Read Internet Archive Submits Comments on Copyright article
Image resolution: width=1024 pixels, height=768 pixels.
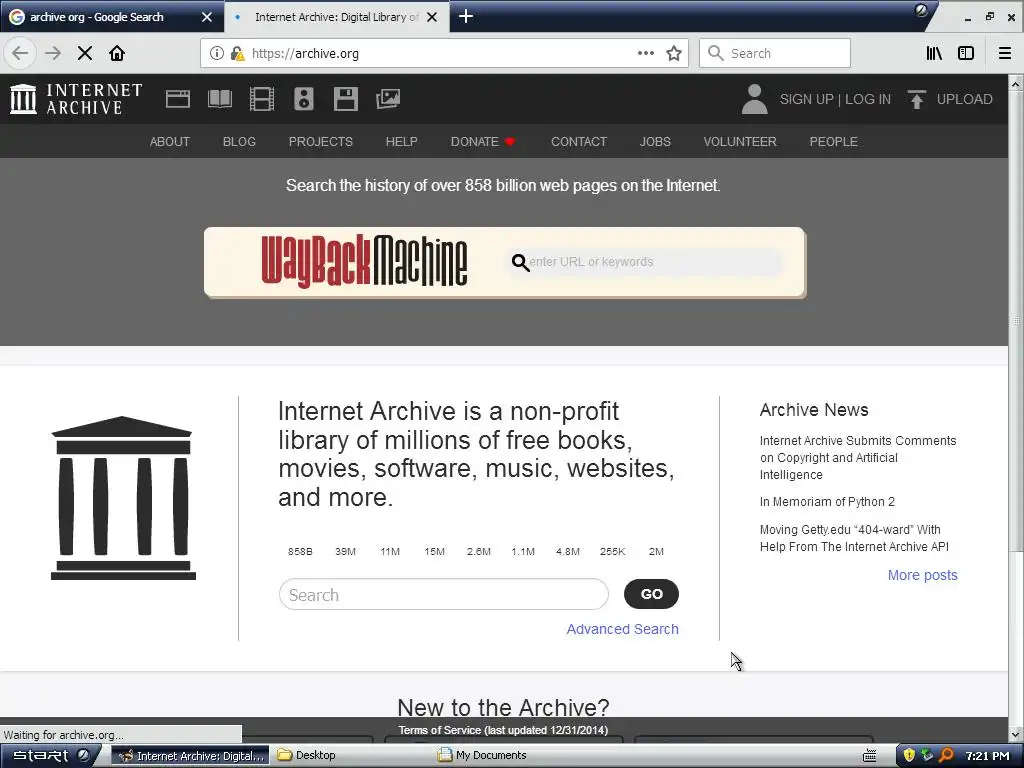point(857,458)
